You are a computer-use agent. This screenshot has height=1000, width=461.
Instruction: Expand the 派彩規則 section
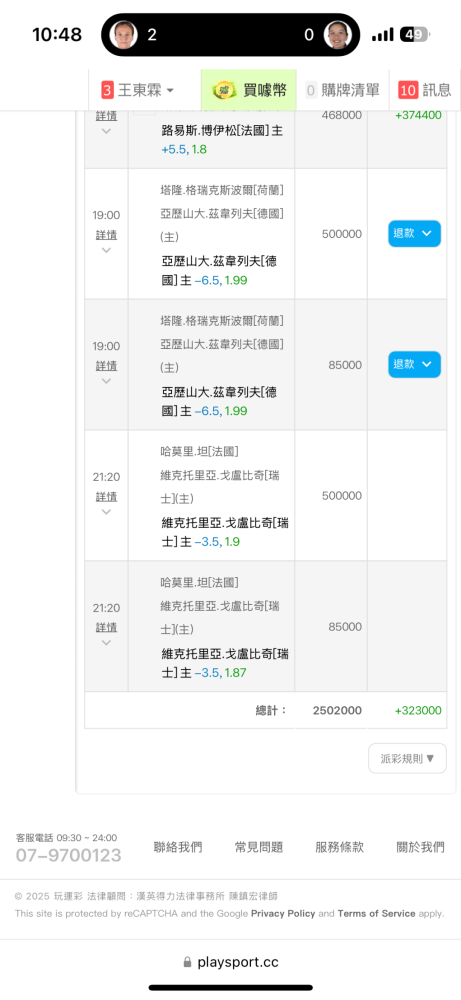pyautogui.click(x=407, y=758)
